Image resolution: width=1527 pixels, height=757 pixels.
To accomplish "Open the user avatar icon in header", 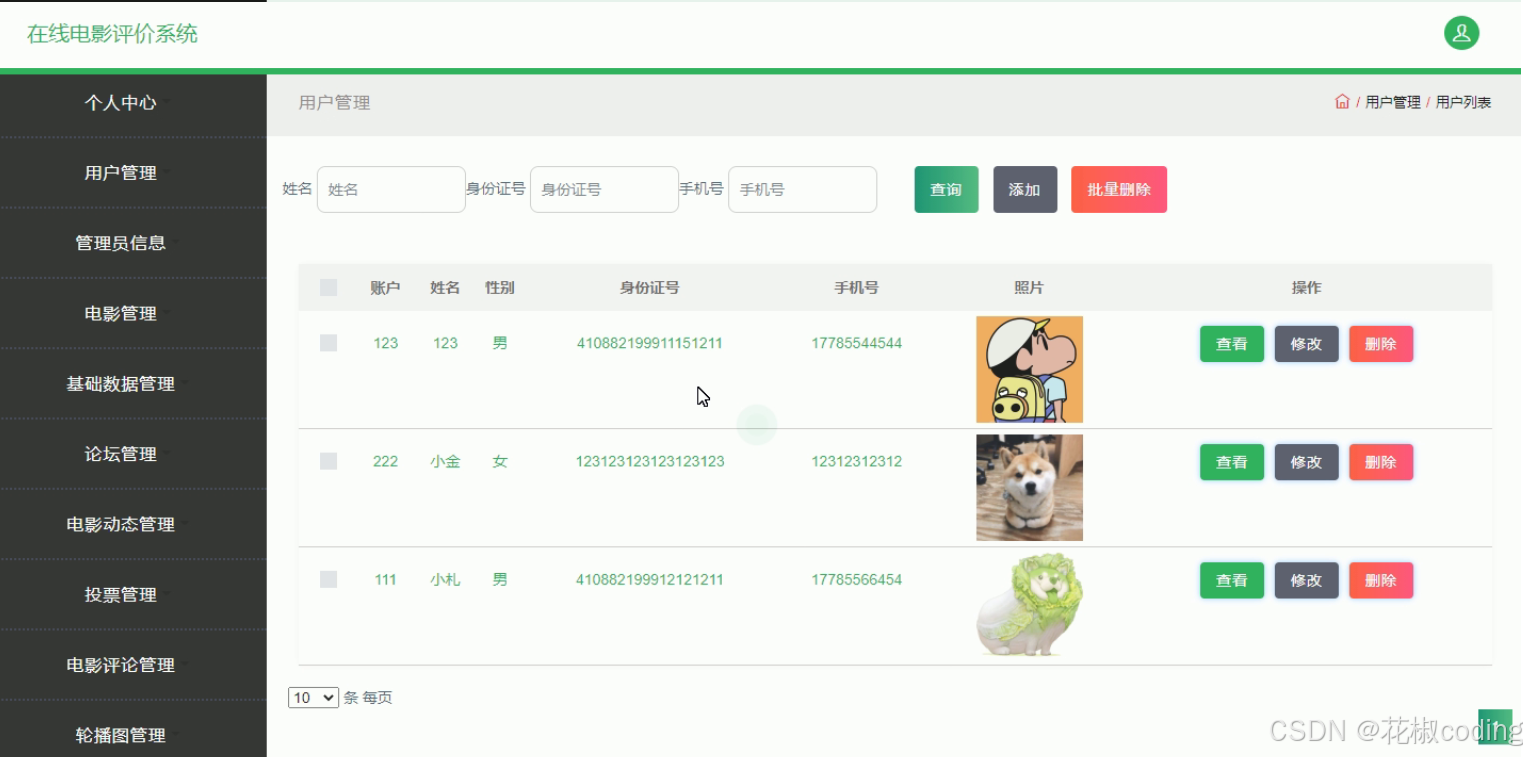I will [1461, 33].
